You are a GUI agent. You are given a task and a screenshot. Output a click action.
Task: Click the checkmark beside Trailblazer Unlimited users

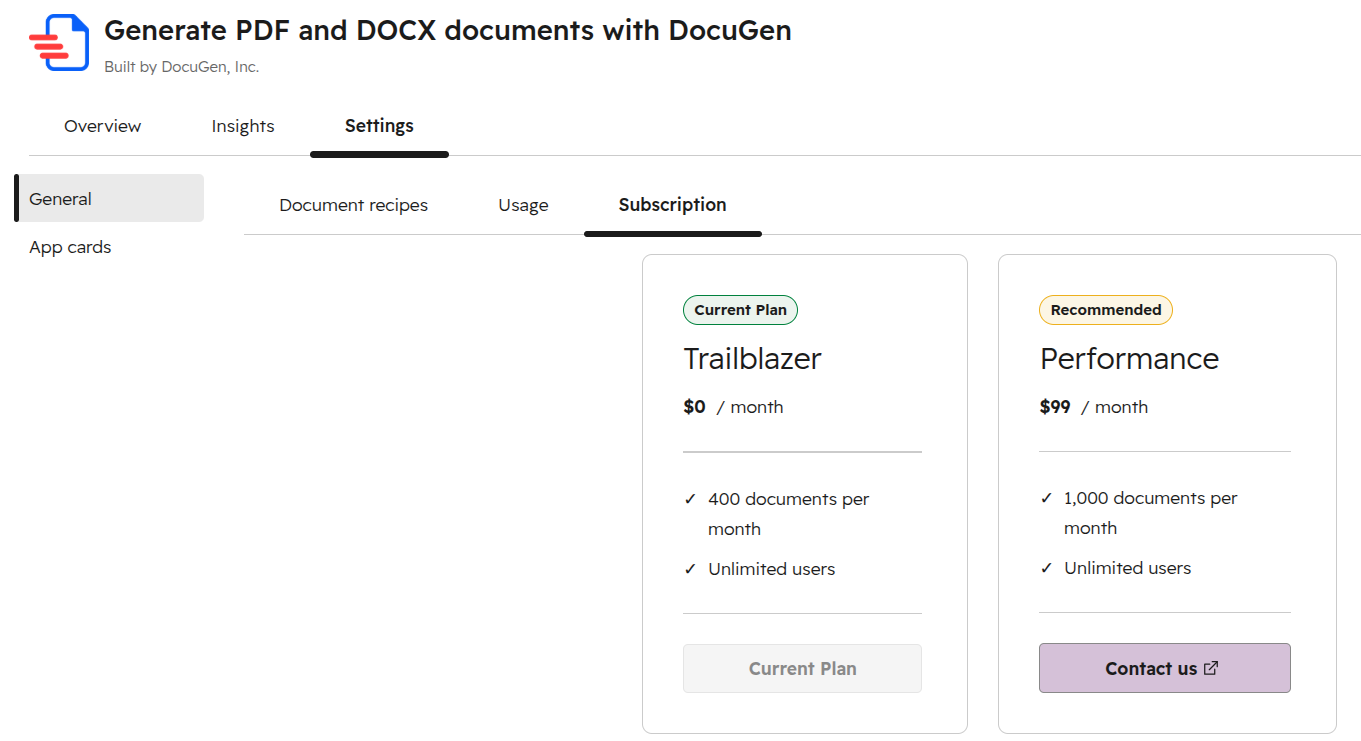click(x=690, y=569)
